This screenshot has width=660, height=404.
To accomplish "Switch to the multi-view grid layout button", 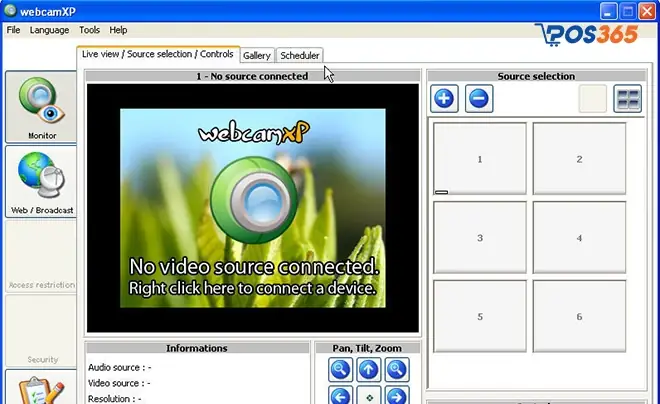I will point(628,98).
